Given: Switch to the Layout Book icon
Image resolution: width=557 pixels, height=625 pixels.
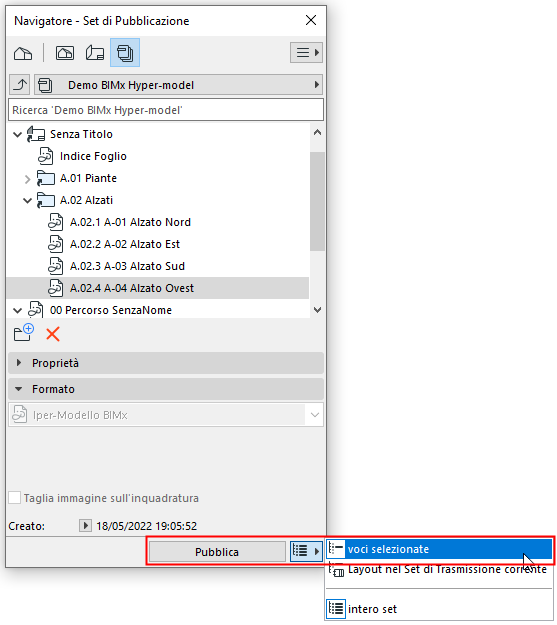Looking at the screenshot, I should [x=95, y=53].
